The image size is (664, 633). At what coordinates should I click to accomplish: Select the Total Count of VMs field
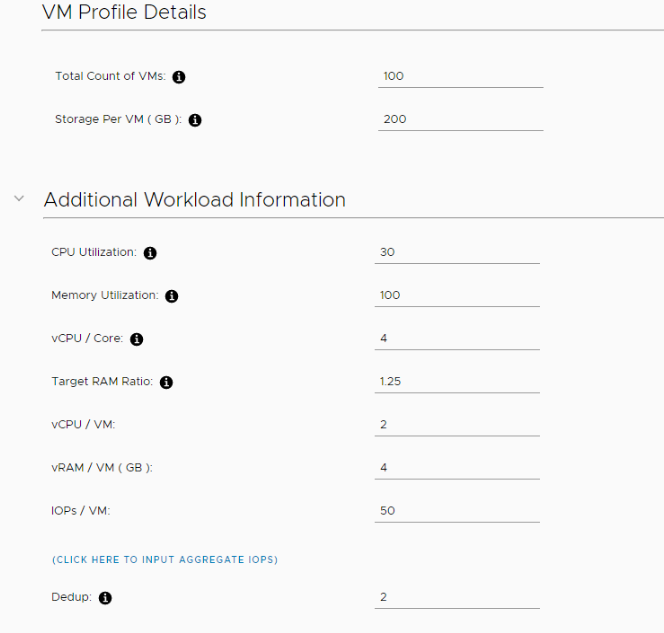pos(460,77)
